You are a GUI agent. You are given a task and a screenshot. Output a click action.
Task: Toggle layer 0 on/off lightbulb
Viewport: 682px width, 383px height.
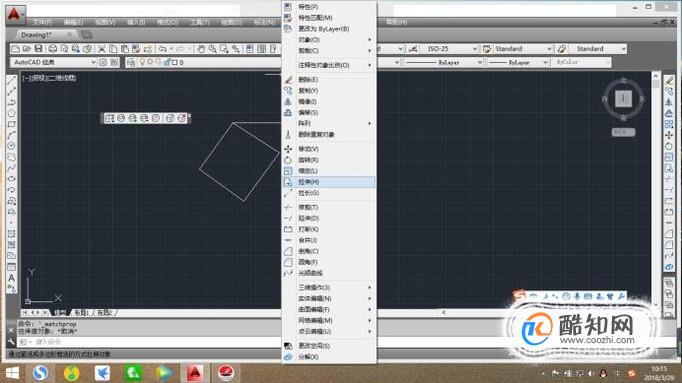[142, 63]
